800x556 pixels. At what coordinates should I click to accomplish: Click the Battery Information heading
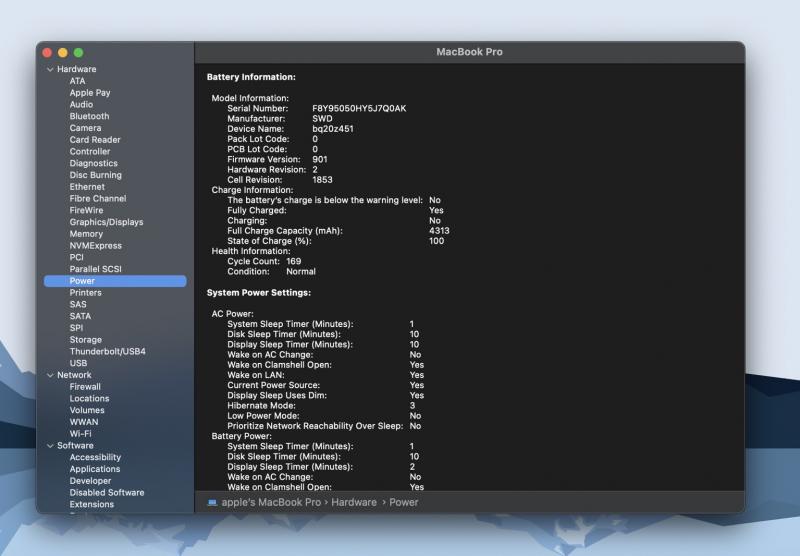coord(251,77)
